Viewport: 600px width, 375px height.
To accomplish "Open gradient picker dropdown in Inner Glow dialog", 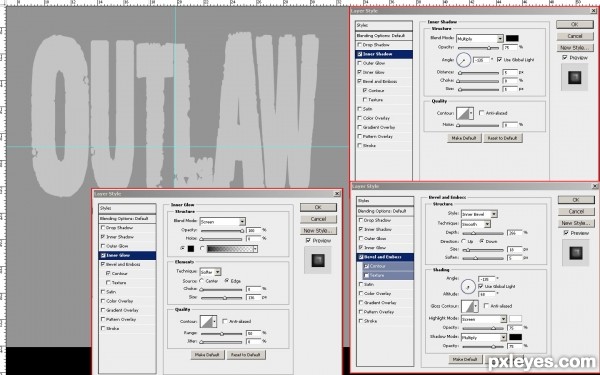I will pyautogui.click(x=255, y=249).
